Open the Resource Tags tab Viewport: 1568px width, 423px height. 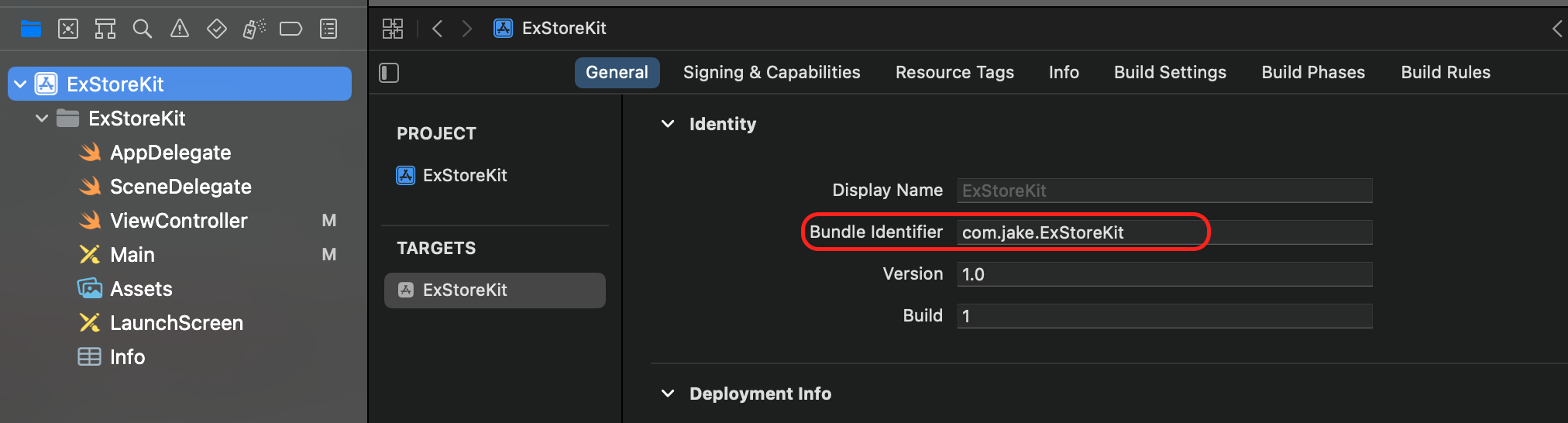point(954,73)
